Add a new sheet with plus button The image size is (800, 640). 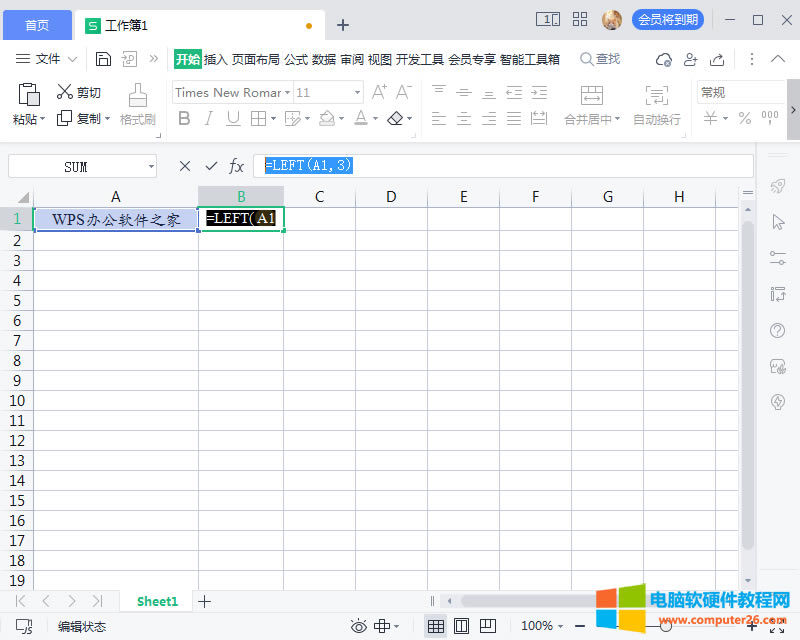[x=205, y=601]
